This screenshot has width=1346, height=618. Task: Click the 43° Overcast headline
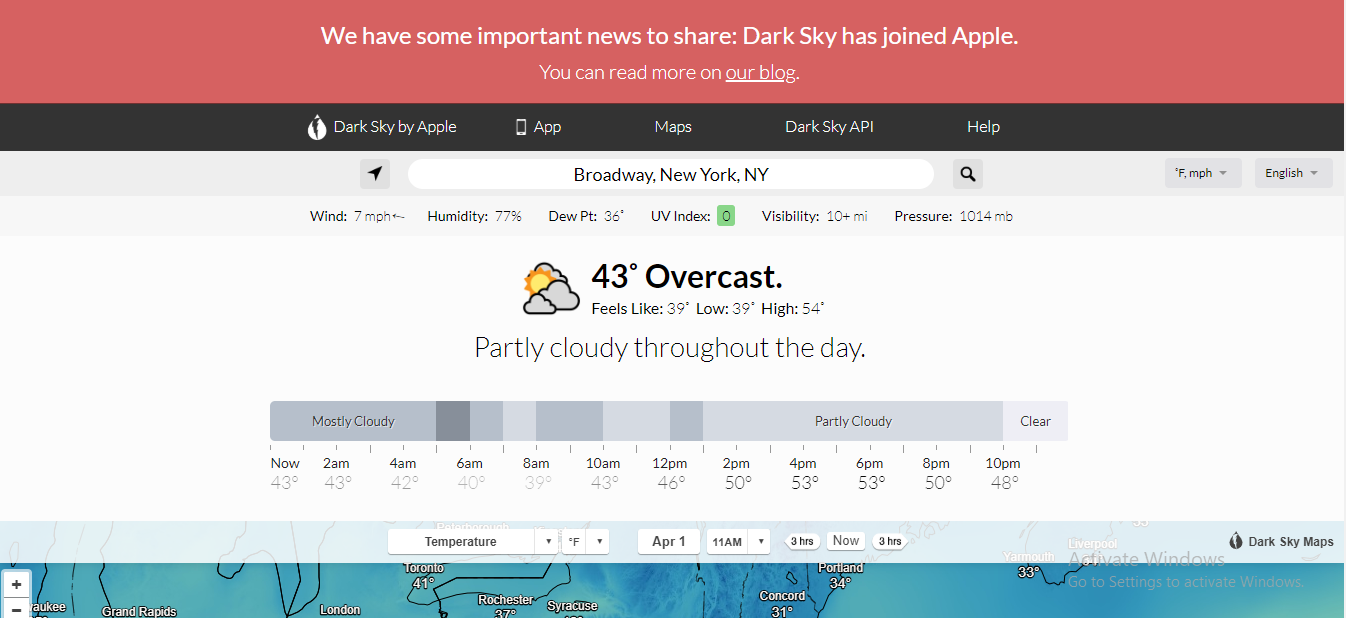point(687,276)
